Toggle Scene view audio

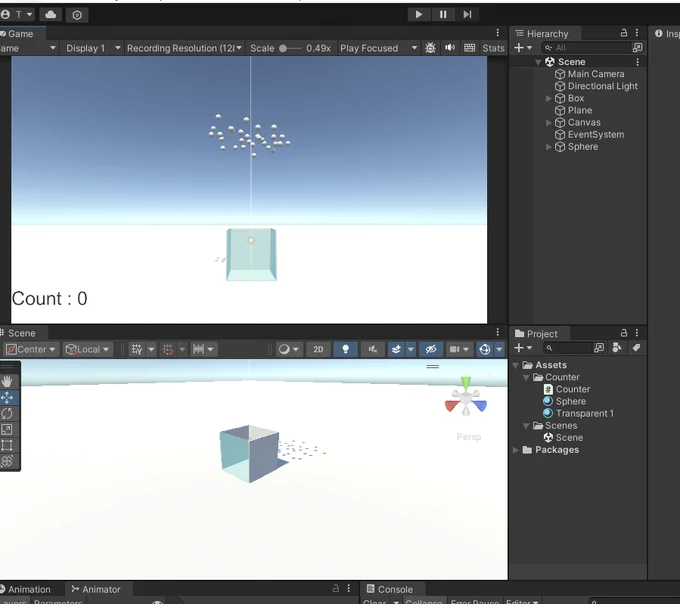[x=373, y=349]
